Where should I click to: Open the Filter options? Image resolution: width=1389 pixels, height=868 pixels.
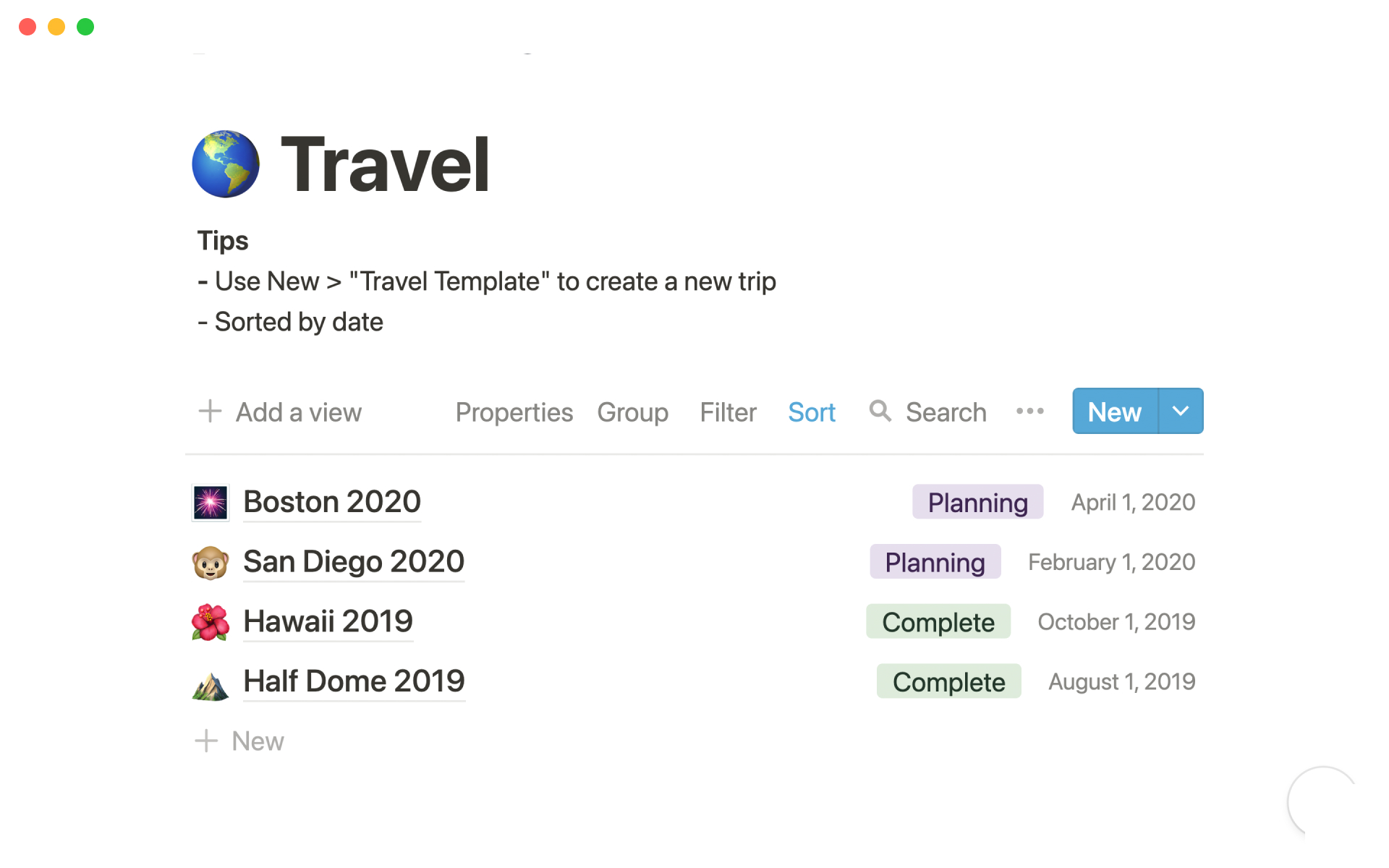tap(728, 412)
